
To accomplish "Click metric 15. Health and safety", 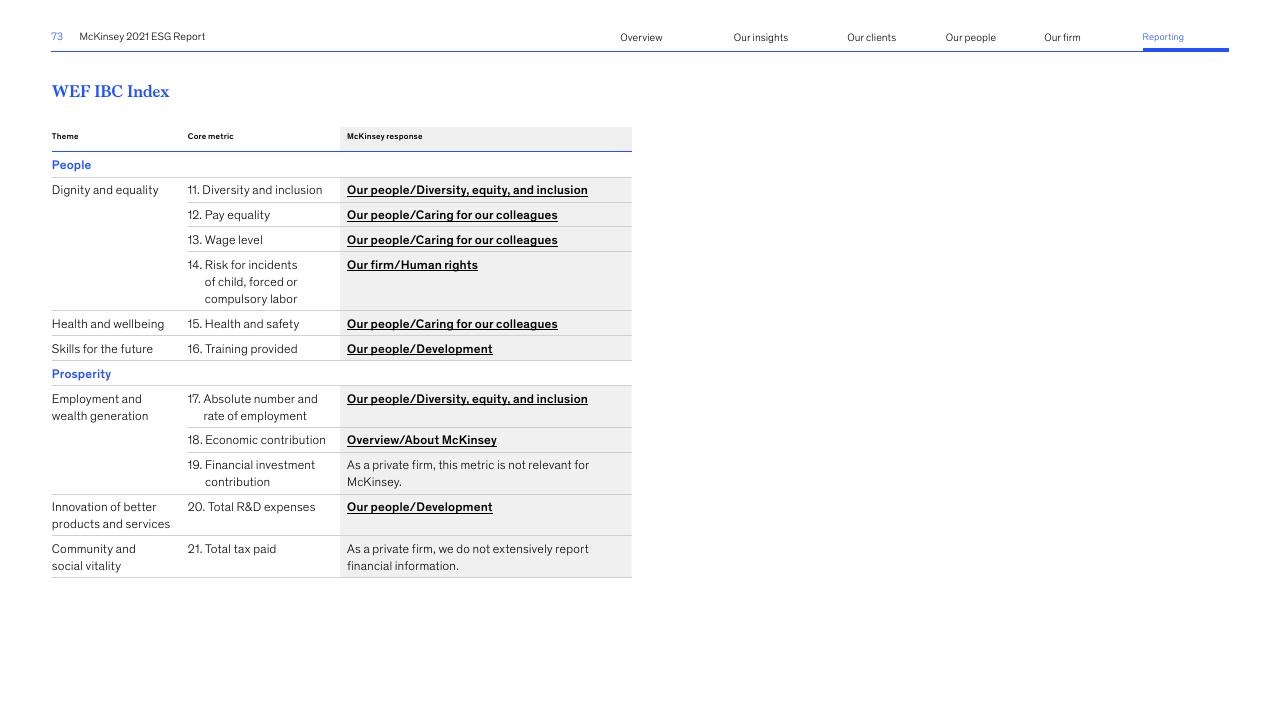I will point(243,324).
